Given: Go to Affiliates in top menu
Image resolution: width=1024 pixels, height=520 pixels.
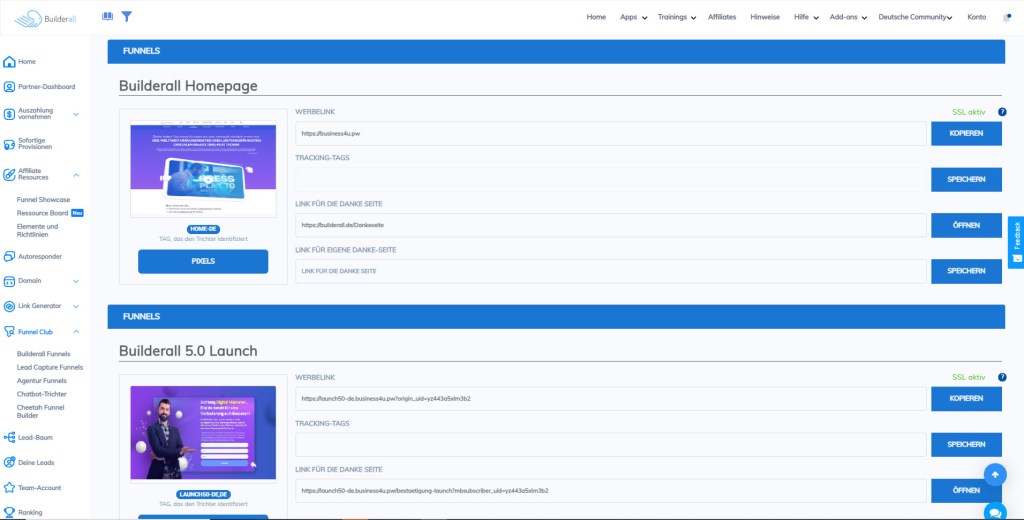Looking at the screenshot, I should click(x=721, y=17).
